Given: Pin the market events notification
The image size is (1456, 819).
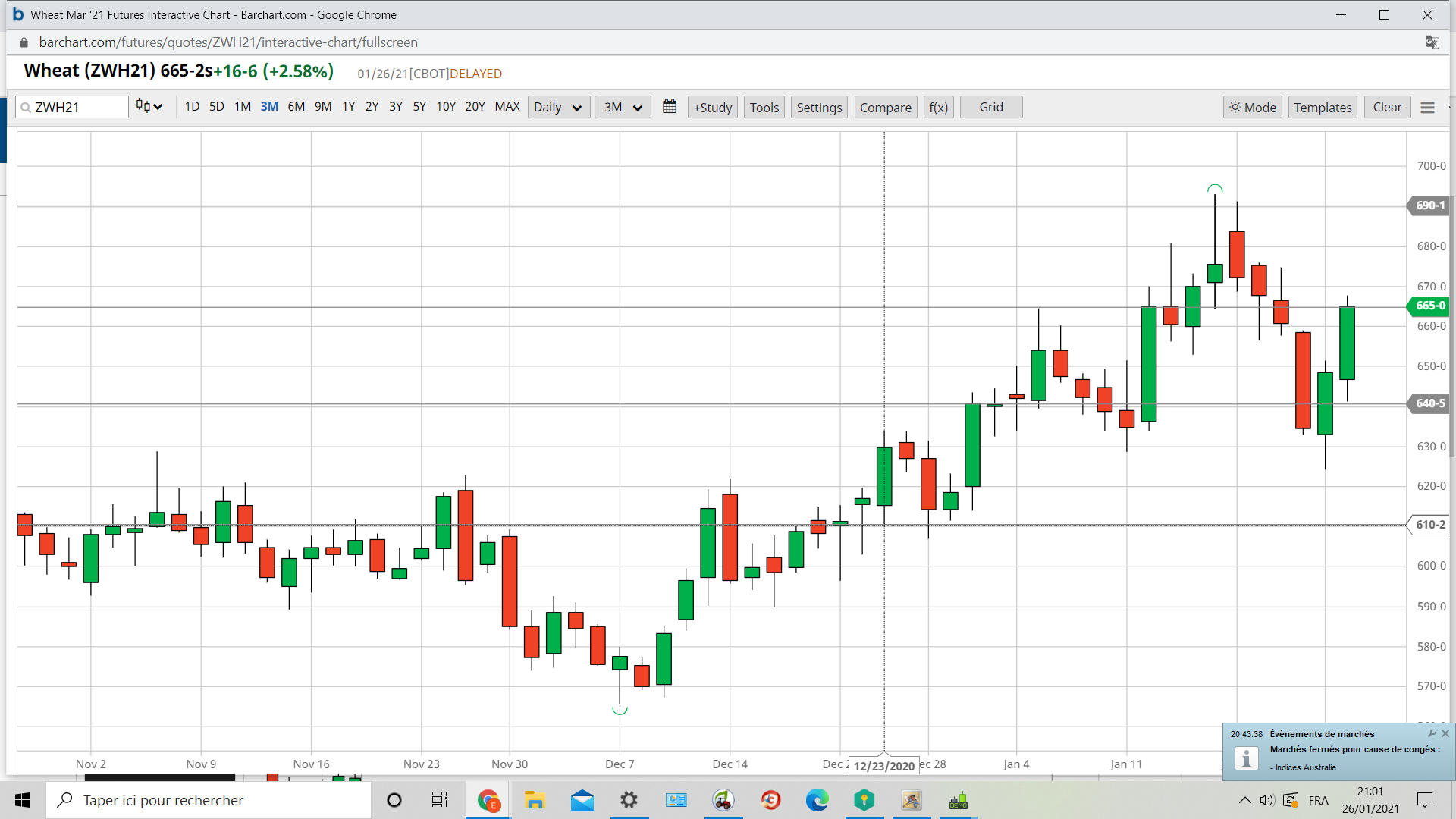Looking at the screenshot, I should point(1432,733).
